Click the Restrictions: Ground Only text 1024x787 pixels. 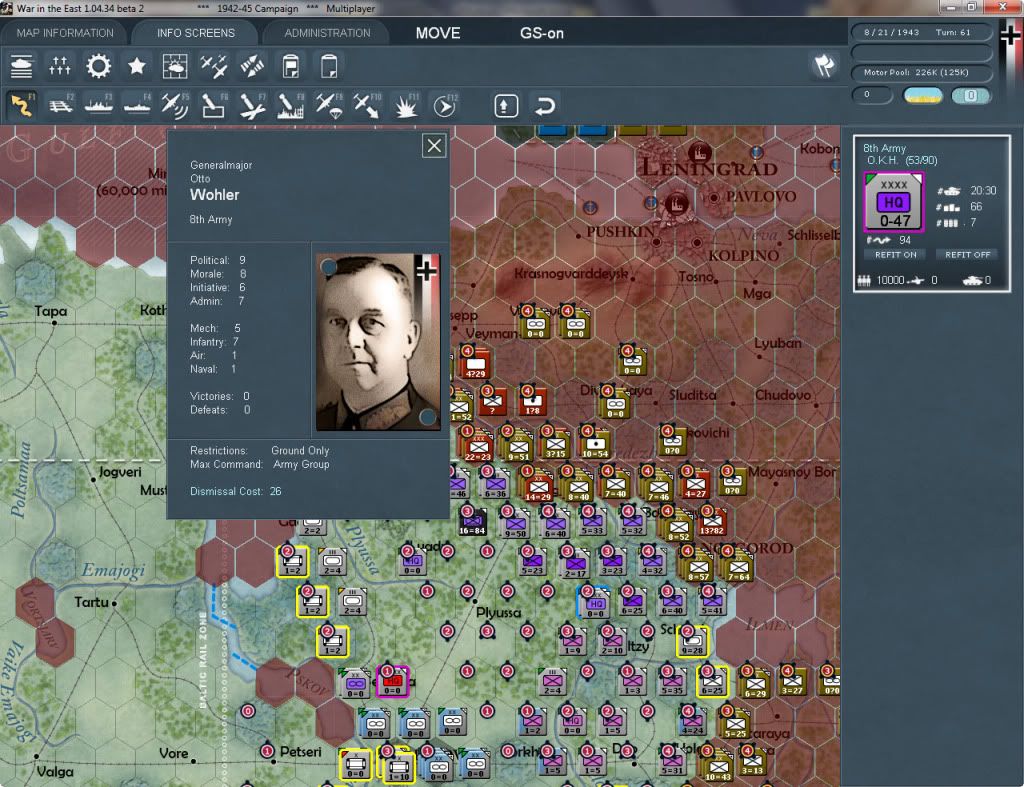click(260, 451)
